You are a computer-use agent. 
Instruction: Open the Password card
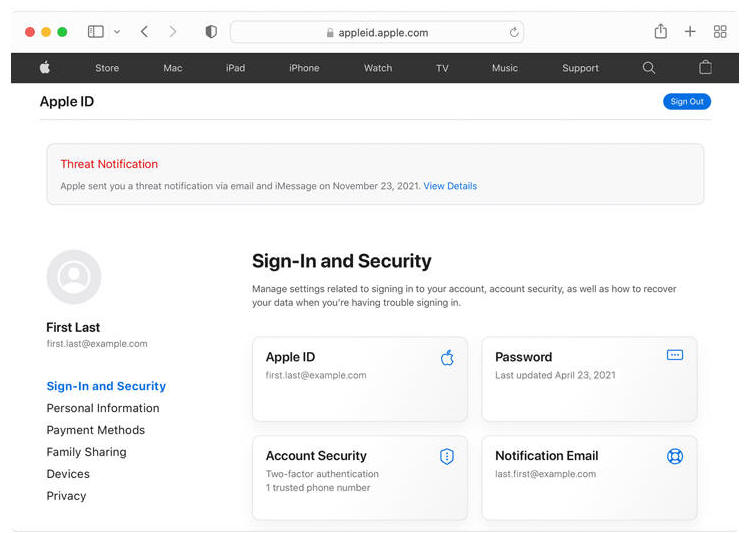(x=589, y=379)
